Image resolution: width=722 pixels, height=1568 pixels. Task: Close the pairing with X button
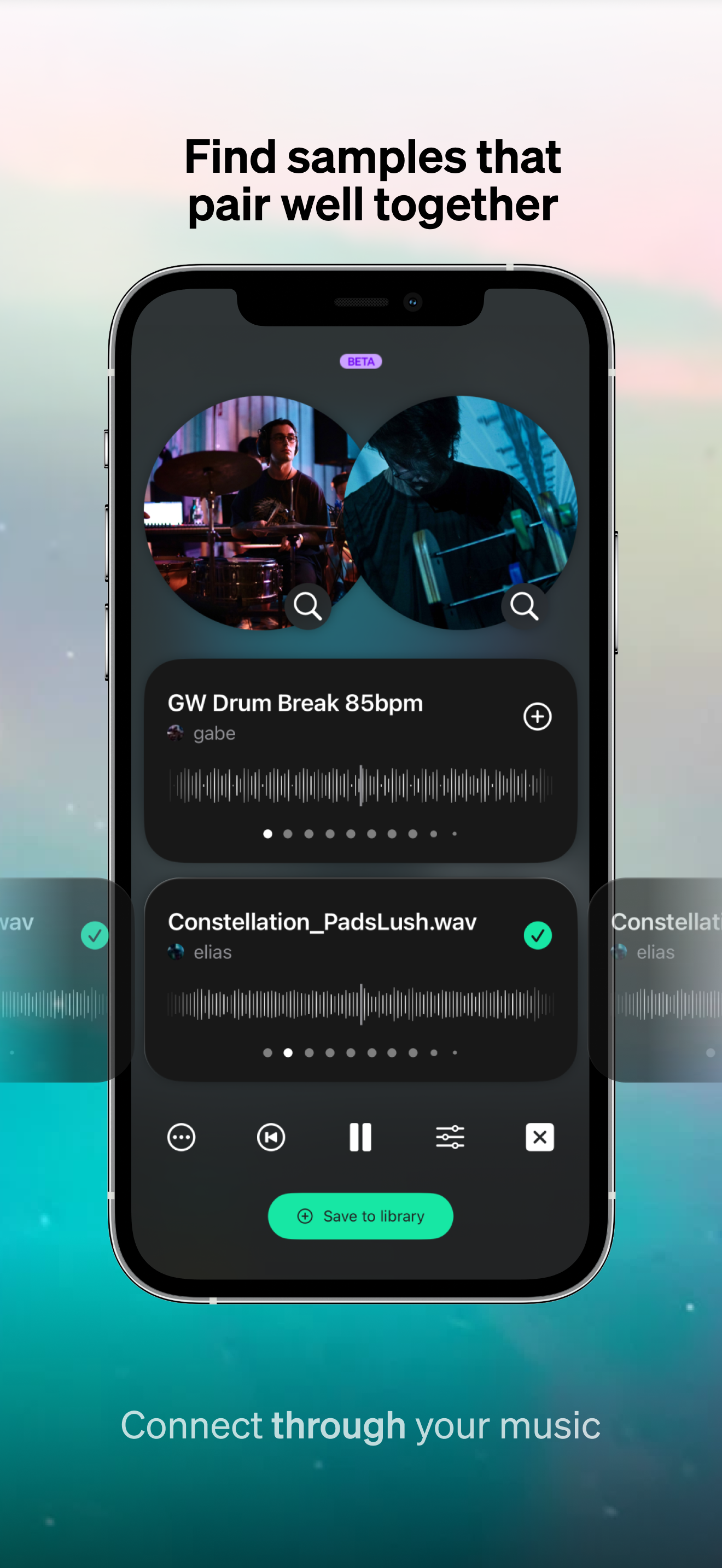coord(539,1137)
